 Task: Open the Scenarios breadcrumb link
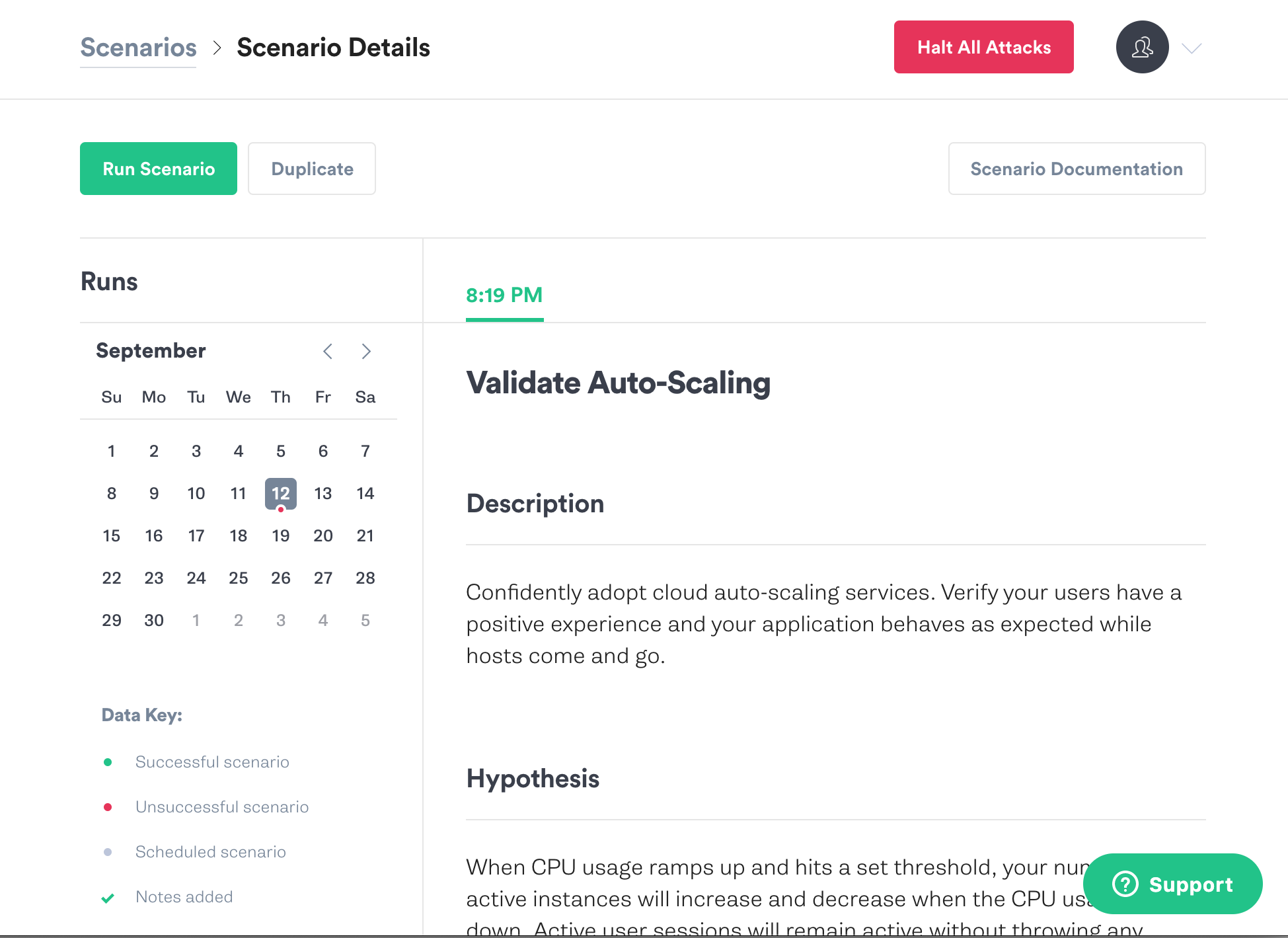[138, 48]
